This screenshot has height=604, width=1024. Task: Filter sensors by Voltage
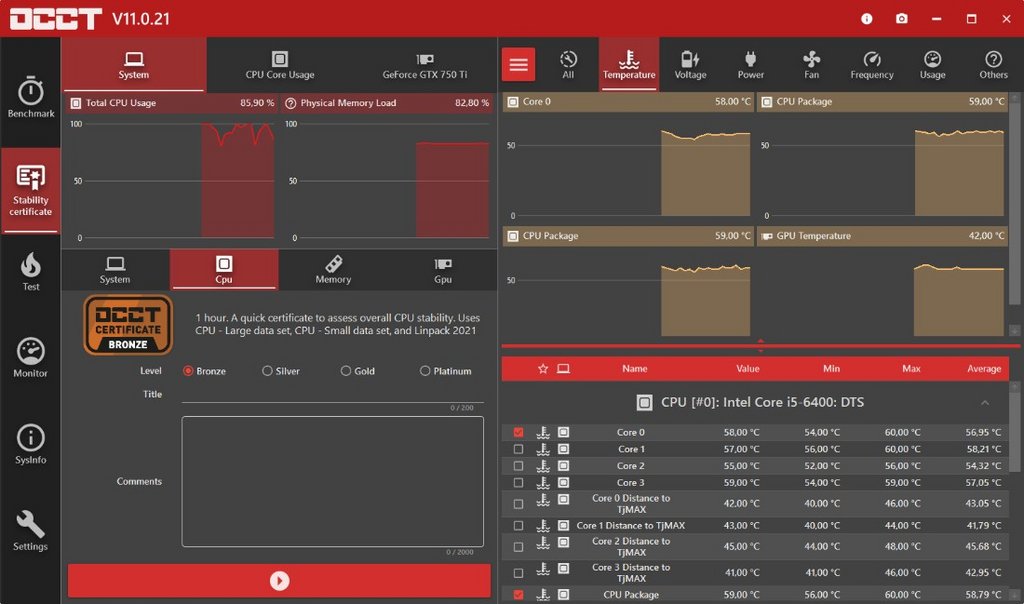pos(690,65)
